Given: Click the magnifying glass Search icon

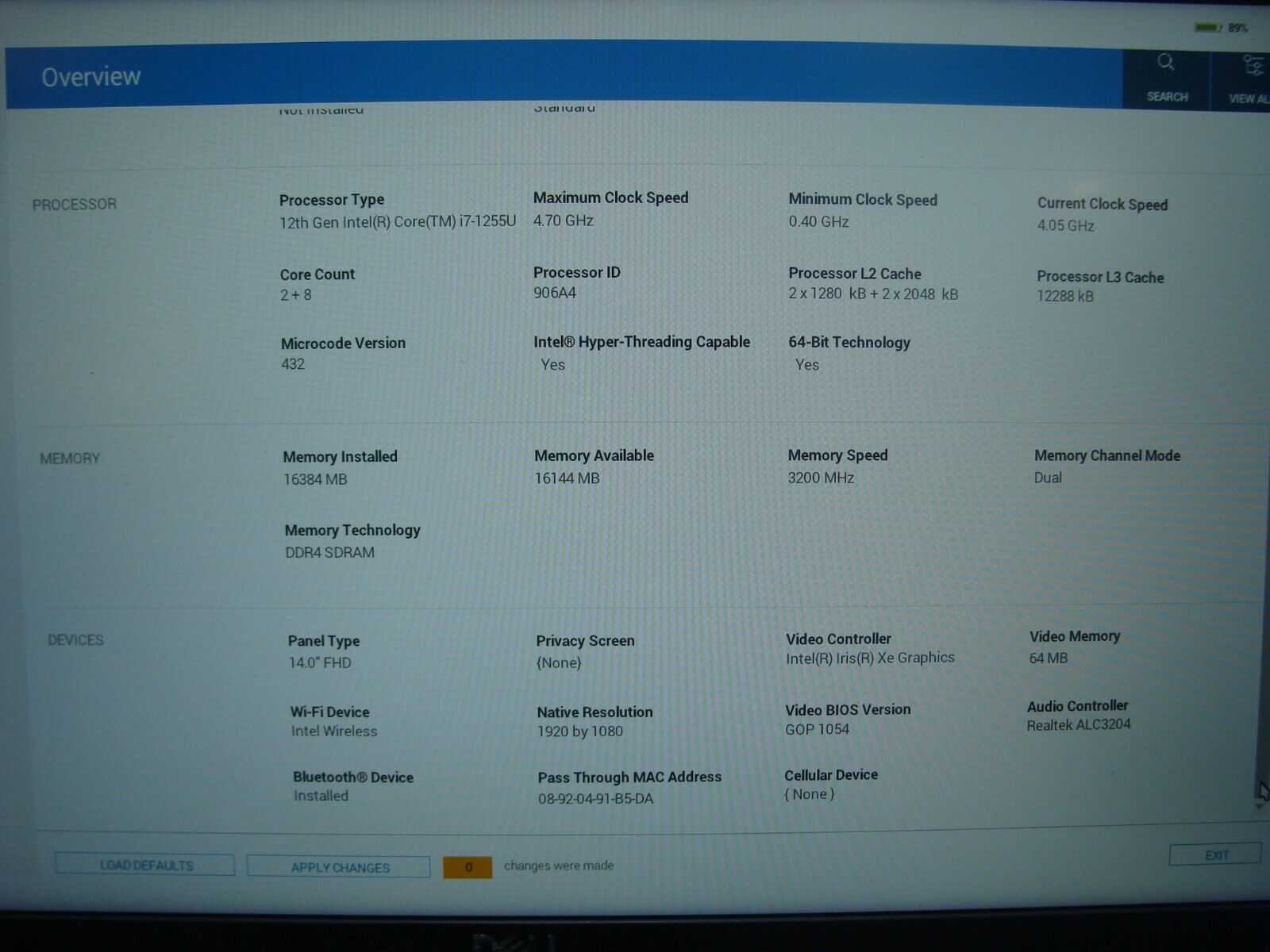Looking at the screenshot, I should click(x=1166, y=62).
